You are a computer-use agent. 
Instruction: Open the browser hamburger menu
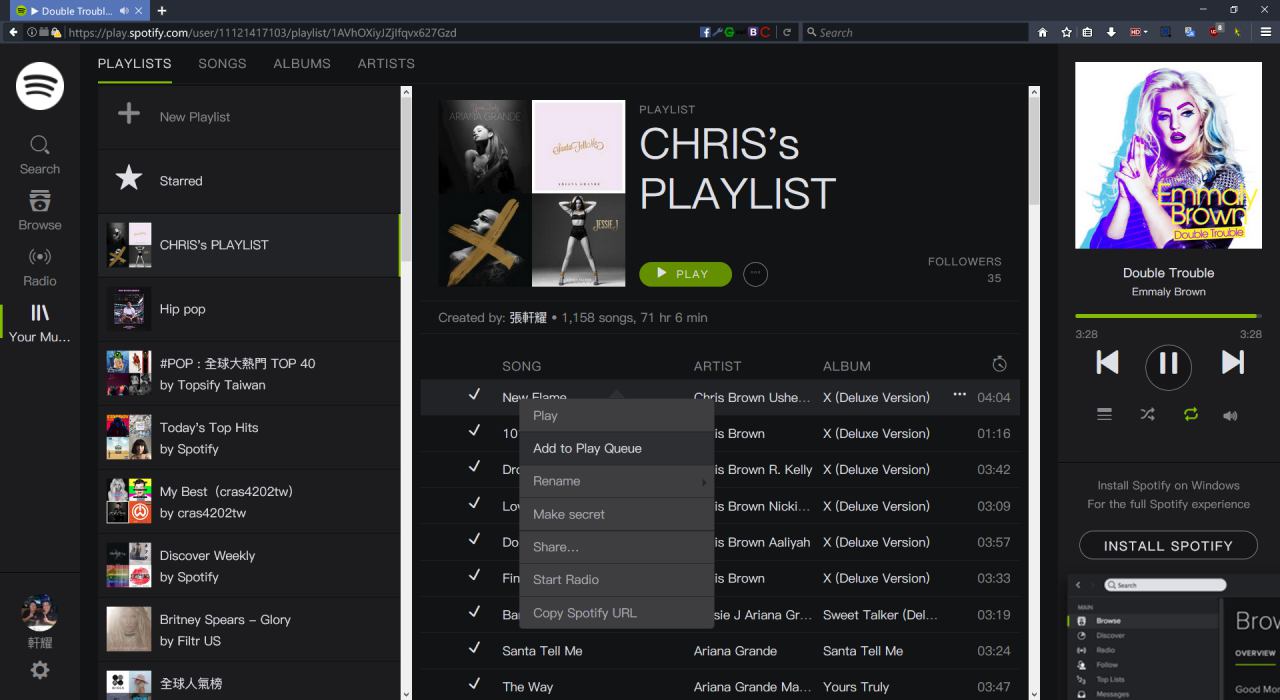point(1266,32)
